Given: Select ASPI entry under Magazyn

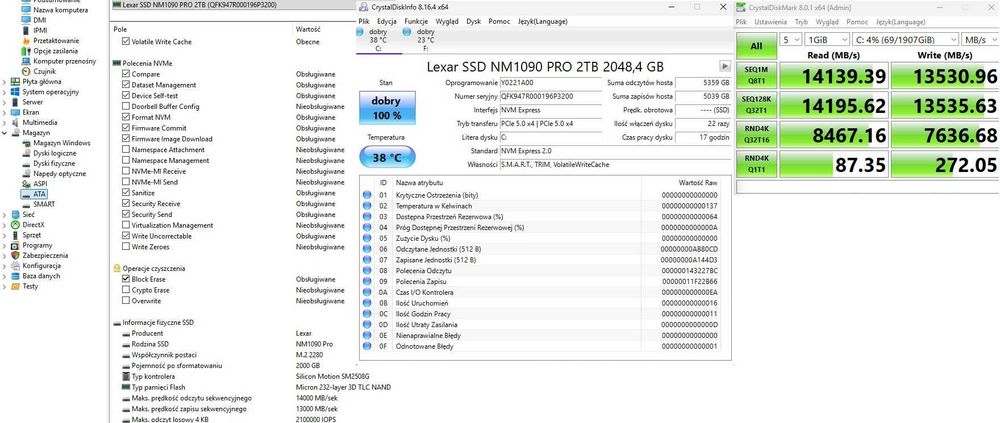Looking at the screenshot, I should [x=40, y=184].
